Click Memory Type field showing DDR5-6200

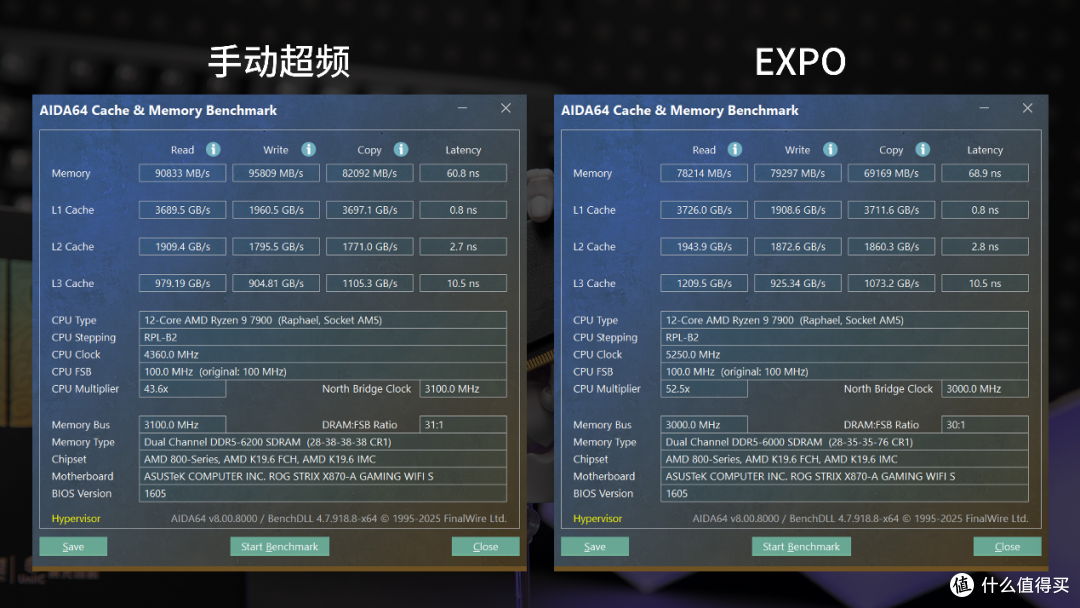tap(322, 441)
